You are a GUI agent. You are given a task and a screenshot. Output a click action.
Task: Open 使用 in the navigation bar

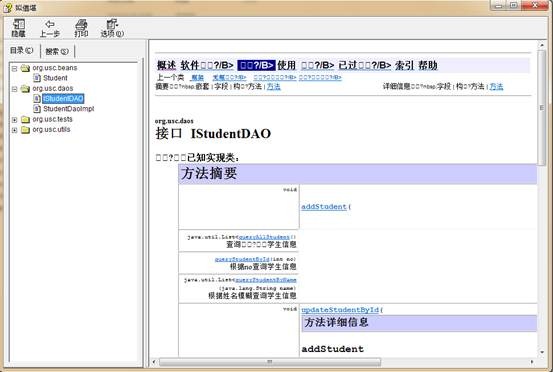286,66
